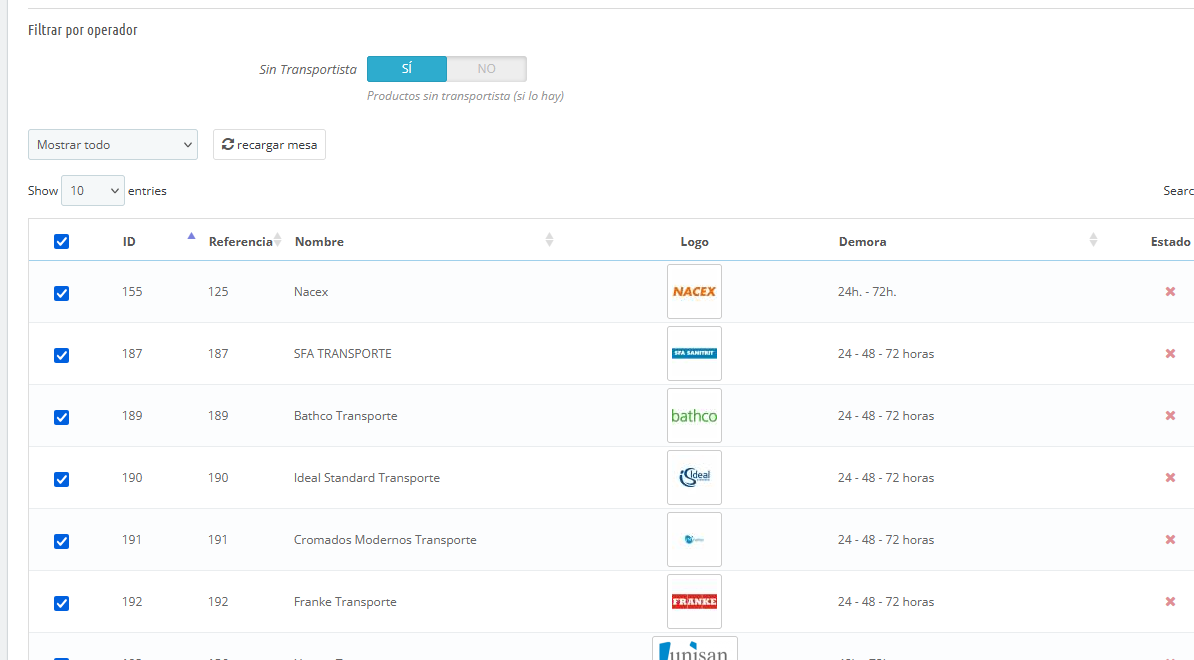Open the Nacex logo thumbnail

694,292
